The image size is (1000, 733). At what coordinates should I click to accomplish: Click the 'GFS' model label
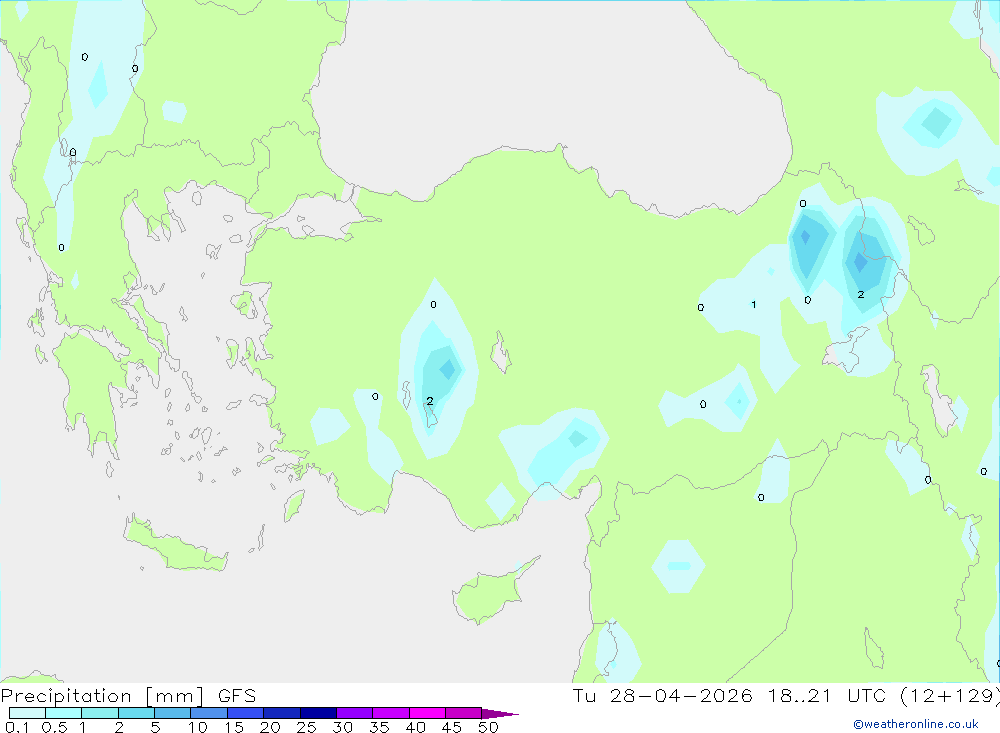coord(237,696)
